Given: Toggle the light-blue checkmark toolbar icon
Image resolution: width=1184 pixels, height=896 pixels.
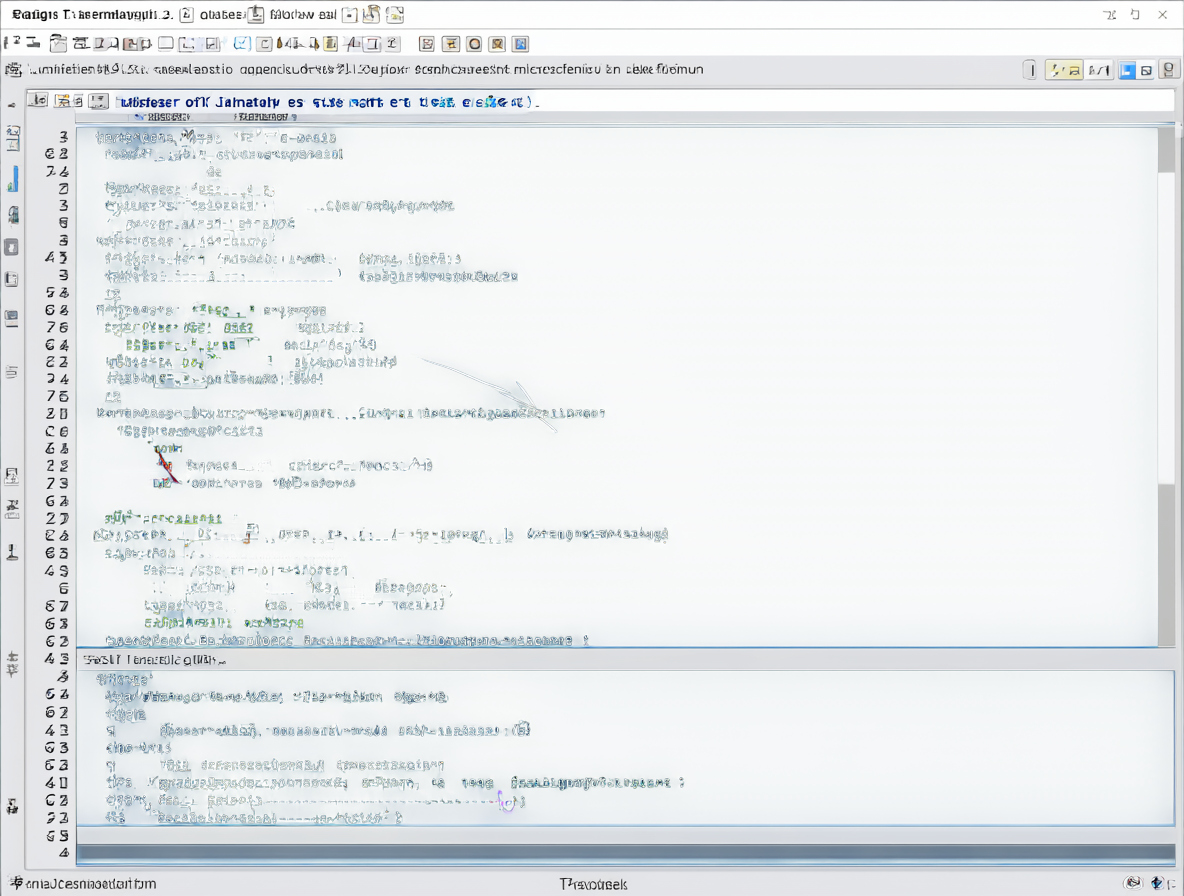Looking at the screenshot, I should [242, 44].
